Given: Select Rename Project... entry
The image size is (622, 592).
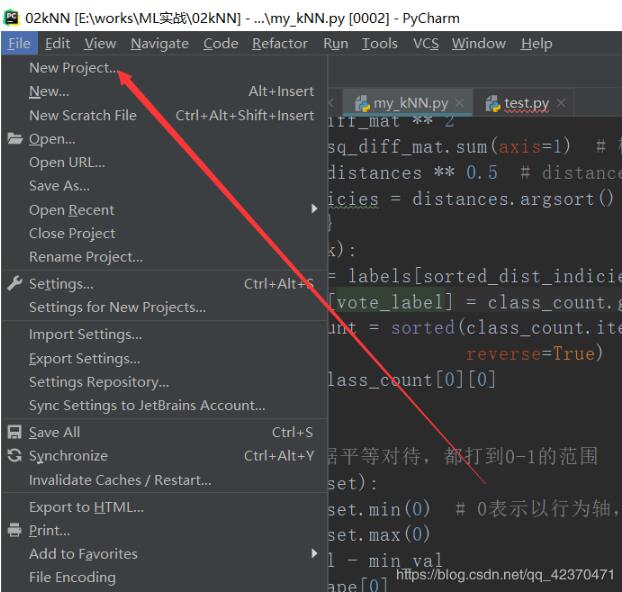Looking at the screenshot, I should [164, 256].
